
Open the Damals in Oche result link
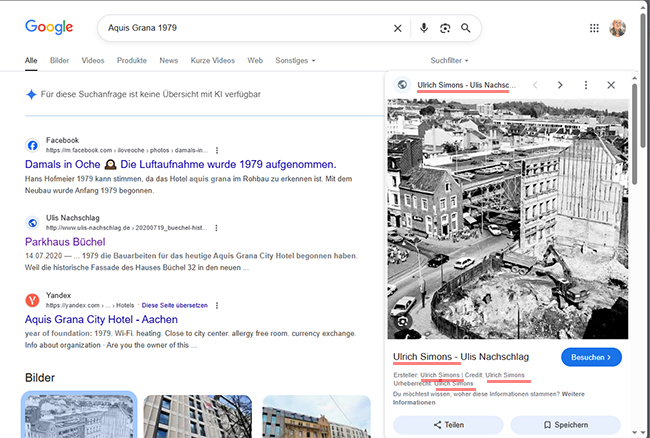180,165
